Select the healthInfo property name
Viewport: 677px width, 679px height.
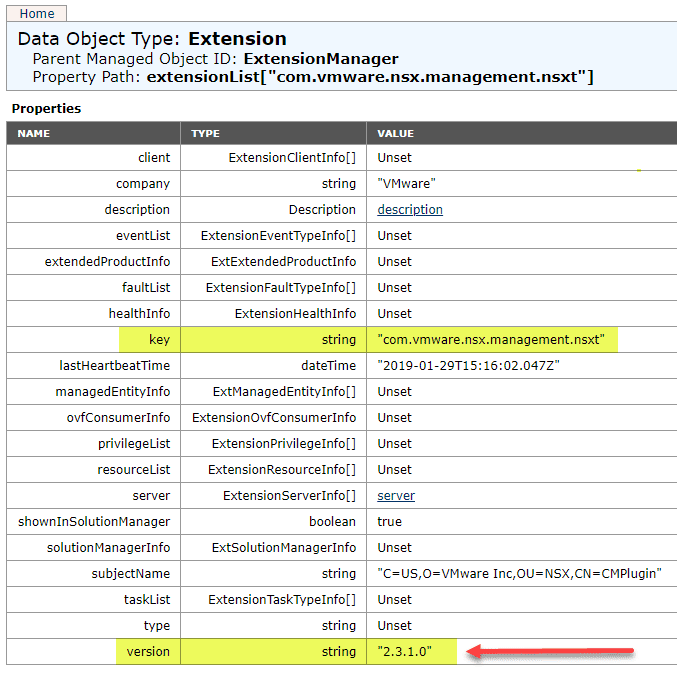point(139,314)
